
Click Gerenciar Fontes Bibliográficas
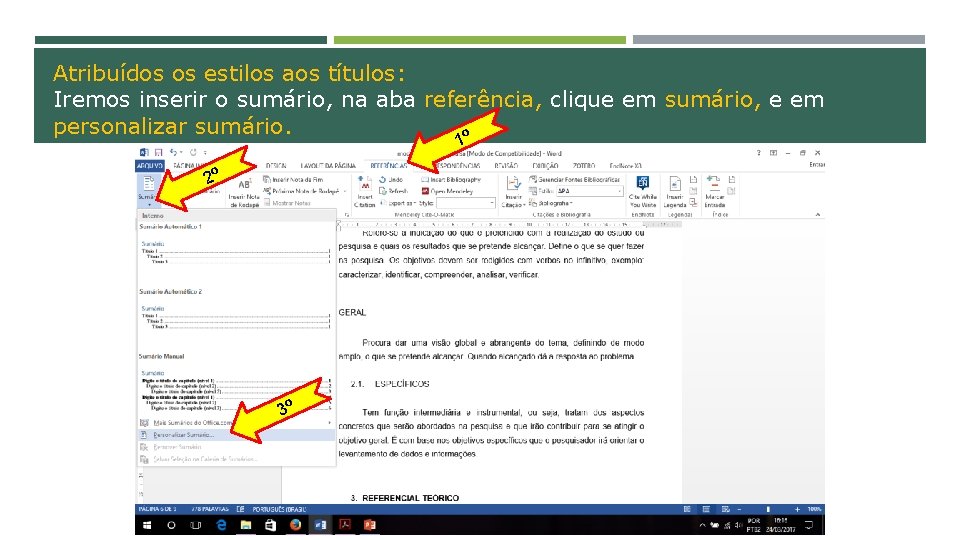[x=574, y=180]
